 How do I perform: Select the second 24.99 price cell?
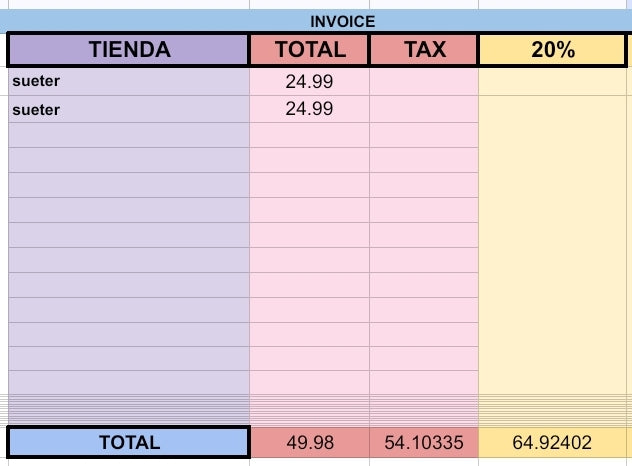tap(309, 110)
